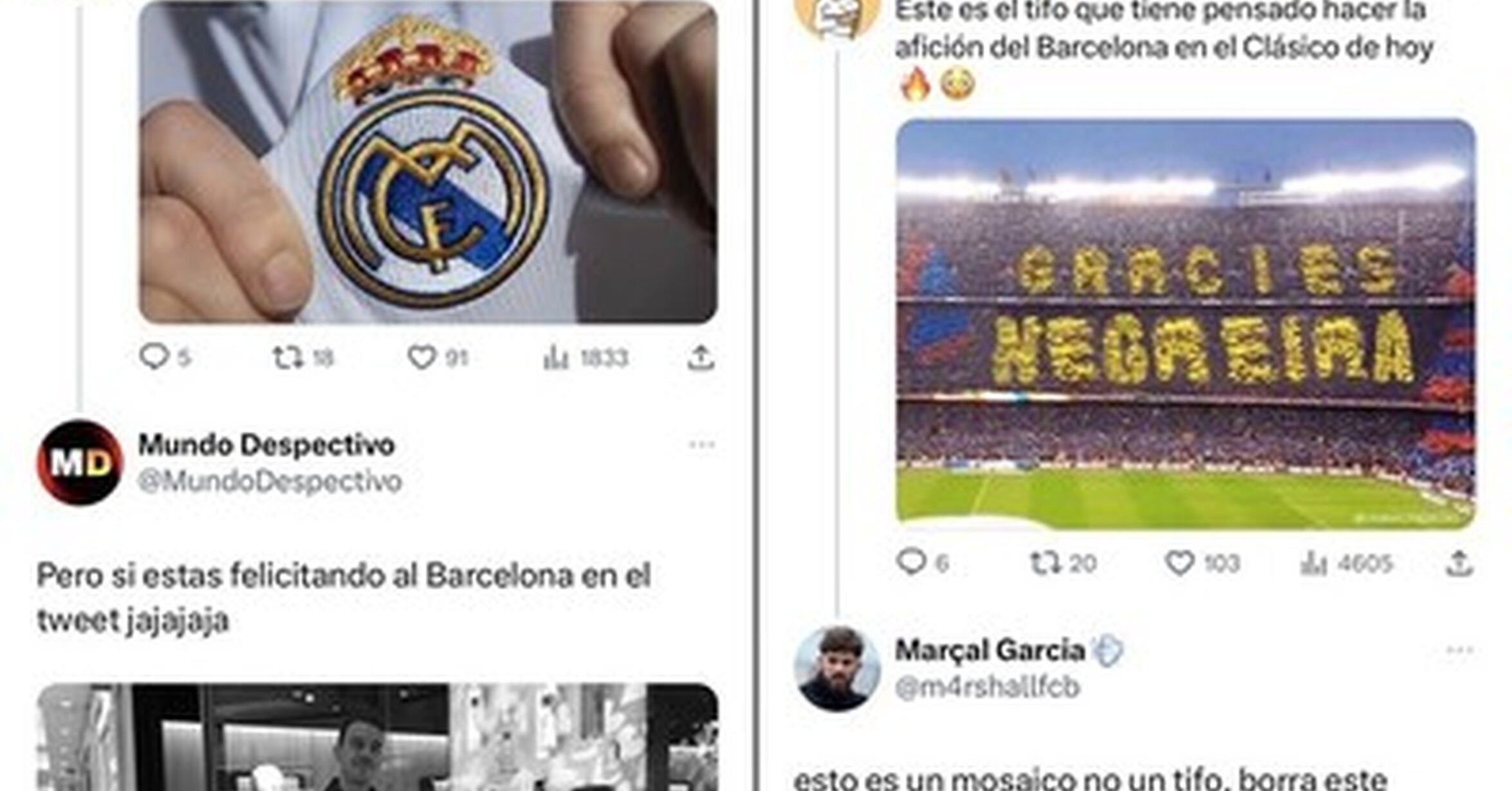The image size is (1512, 791).
Task: Open the Mundo Despectivo profile avatar
Action: coord(80,462)
